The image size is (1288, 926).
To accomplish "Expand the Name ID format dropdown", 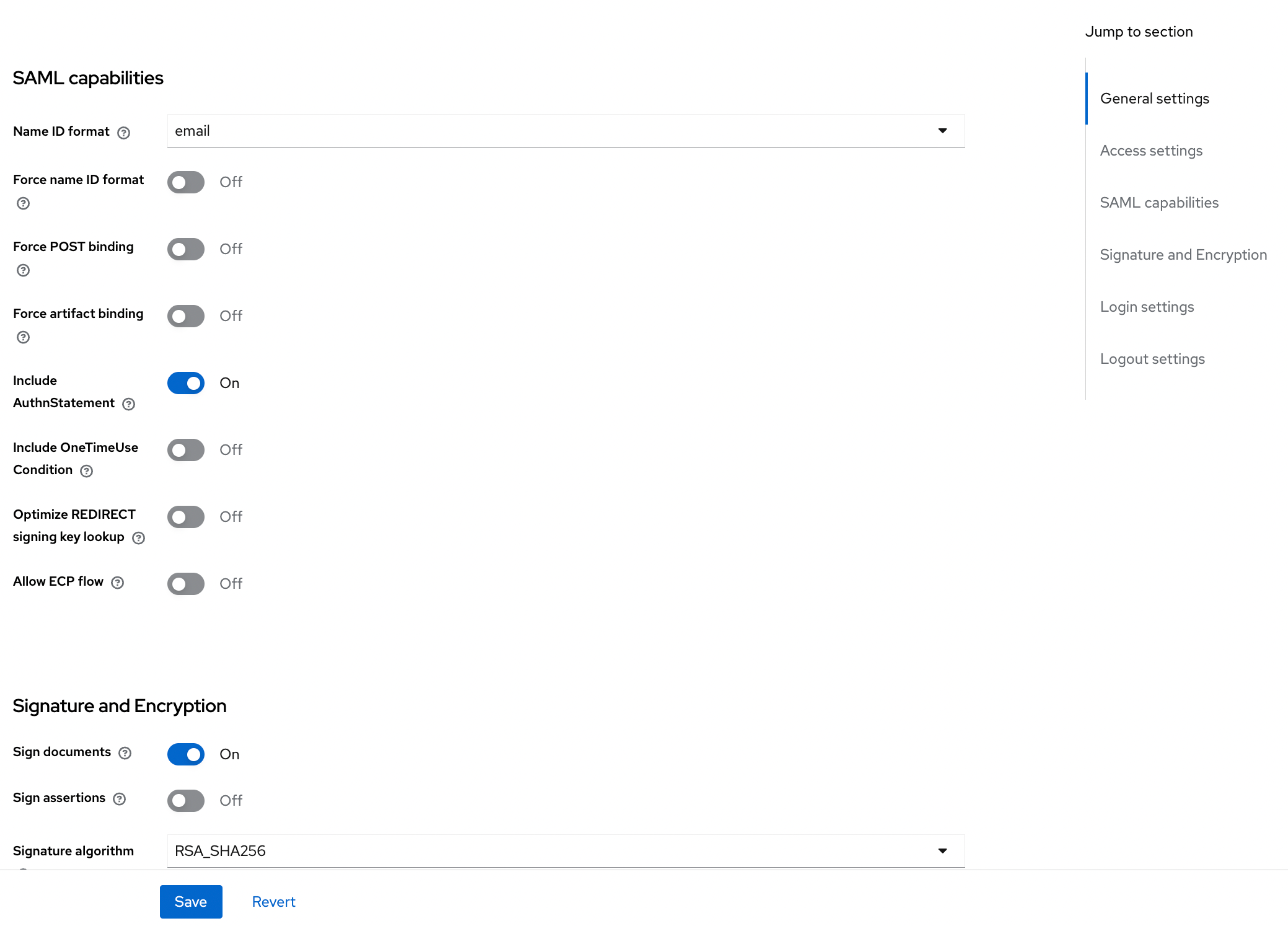I will pos(565,131).
